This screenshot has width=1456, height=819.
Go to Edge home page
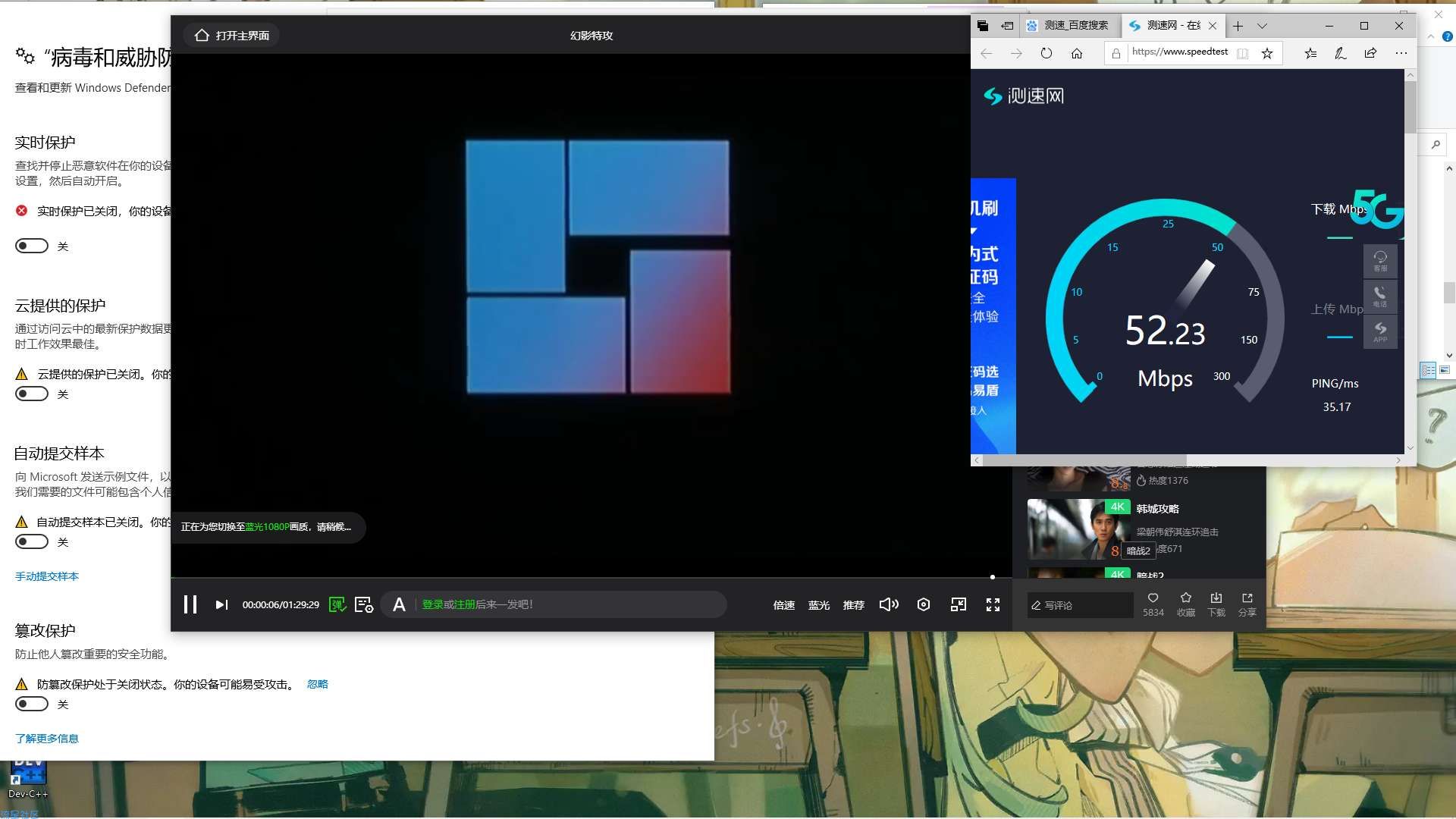1077,53
